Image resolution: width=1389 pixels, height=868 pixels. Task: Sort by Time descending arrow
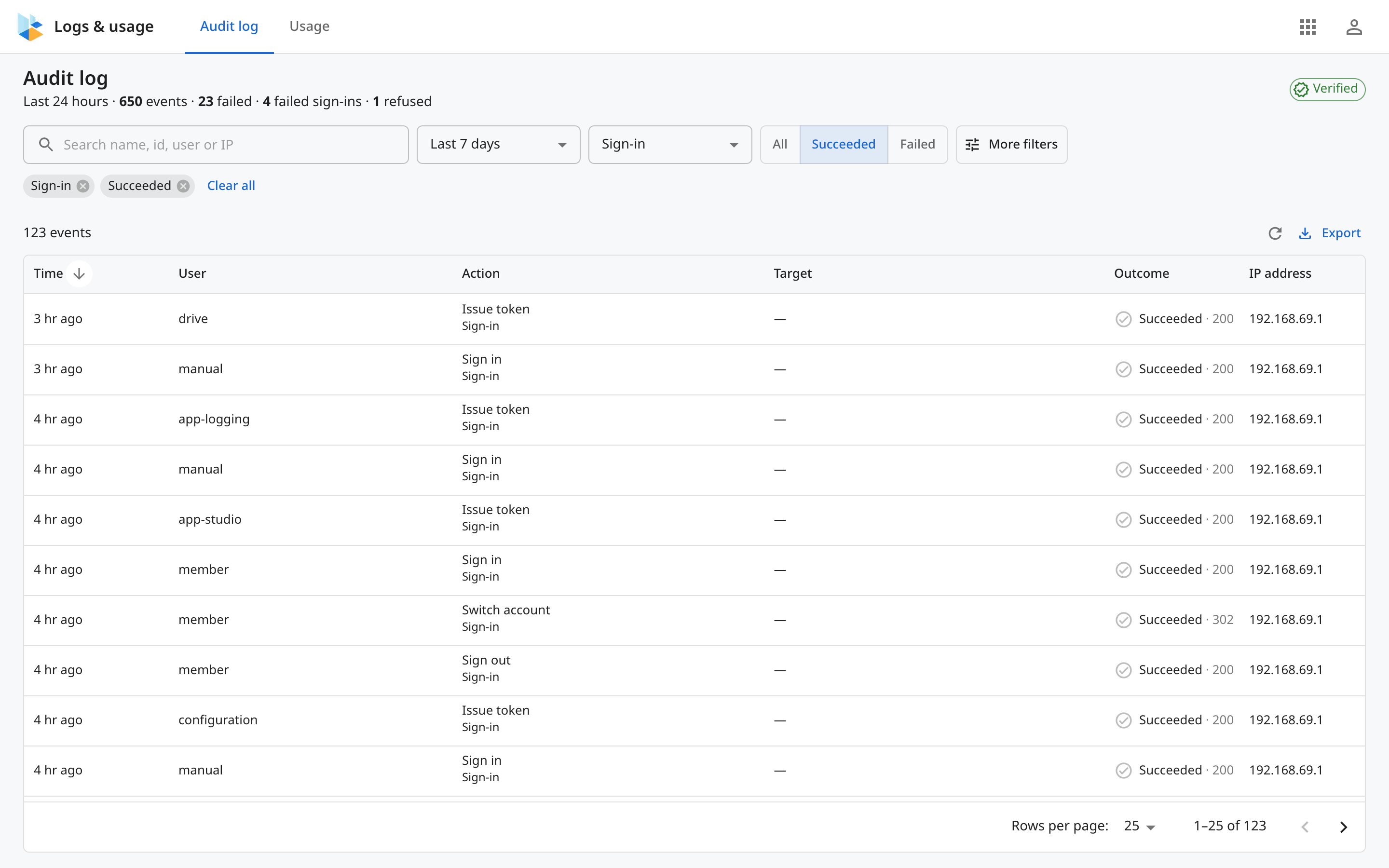(79, 274)
